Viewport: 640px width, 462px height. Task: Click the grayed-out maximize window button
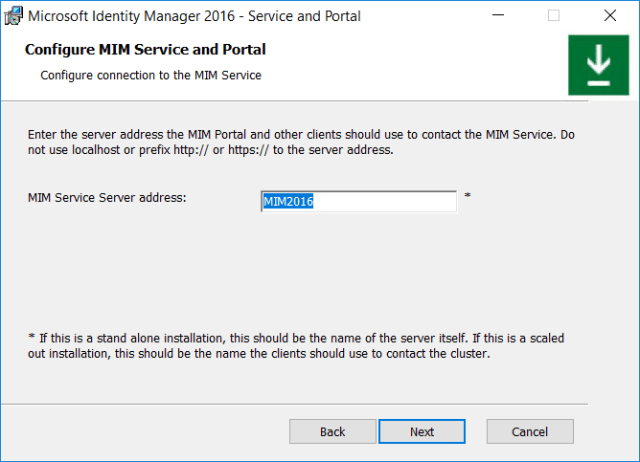553,16
